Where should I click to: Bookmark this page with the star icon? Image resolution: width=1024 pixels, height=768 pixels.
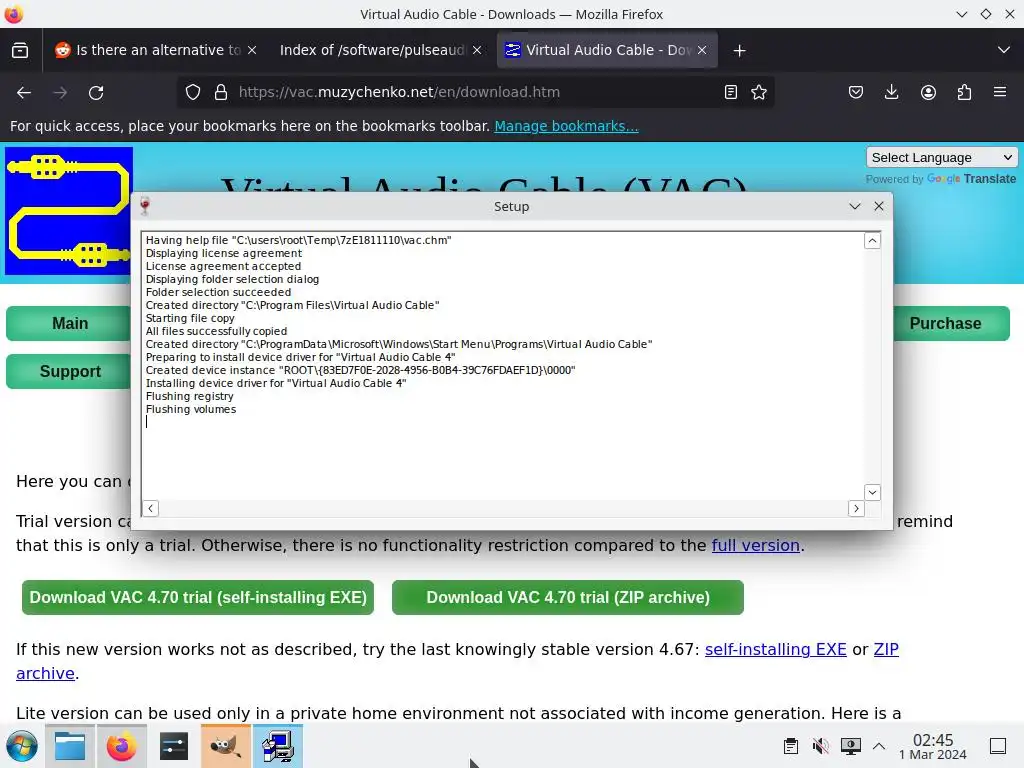(x=759, y=92)
